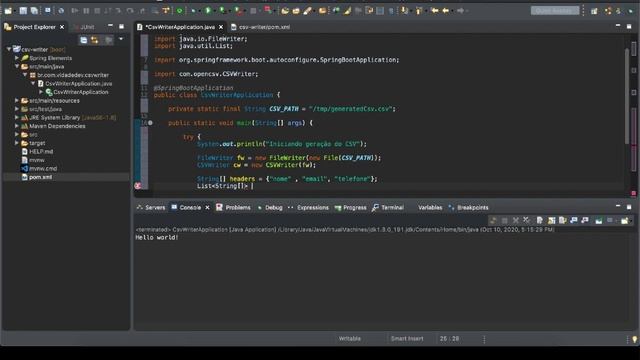This screenshot has height=360, width=640.
Task: Open the Progress tab
Action: click(x=351, y=207)
